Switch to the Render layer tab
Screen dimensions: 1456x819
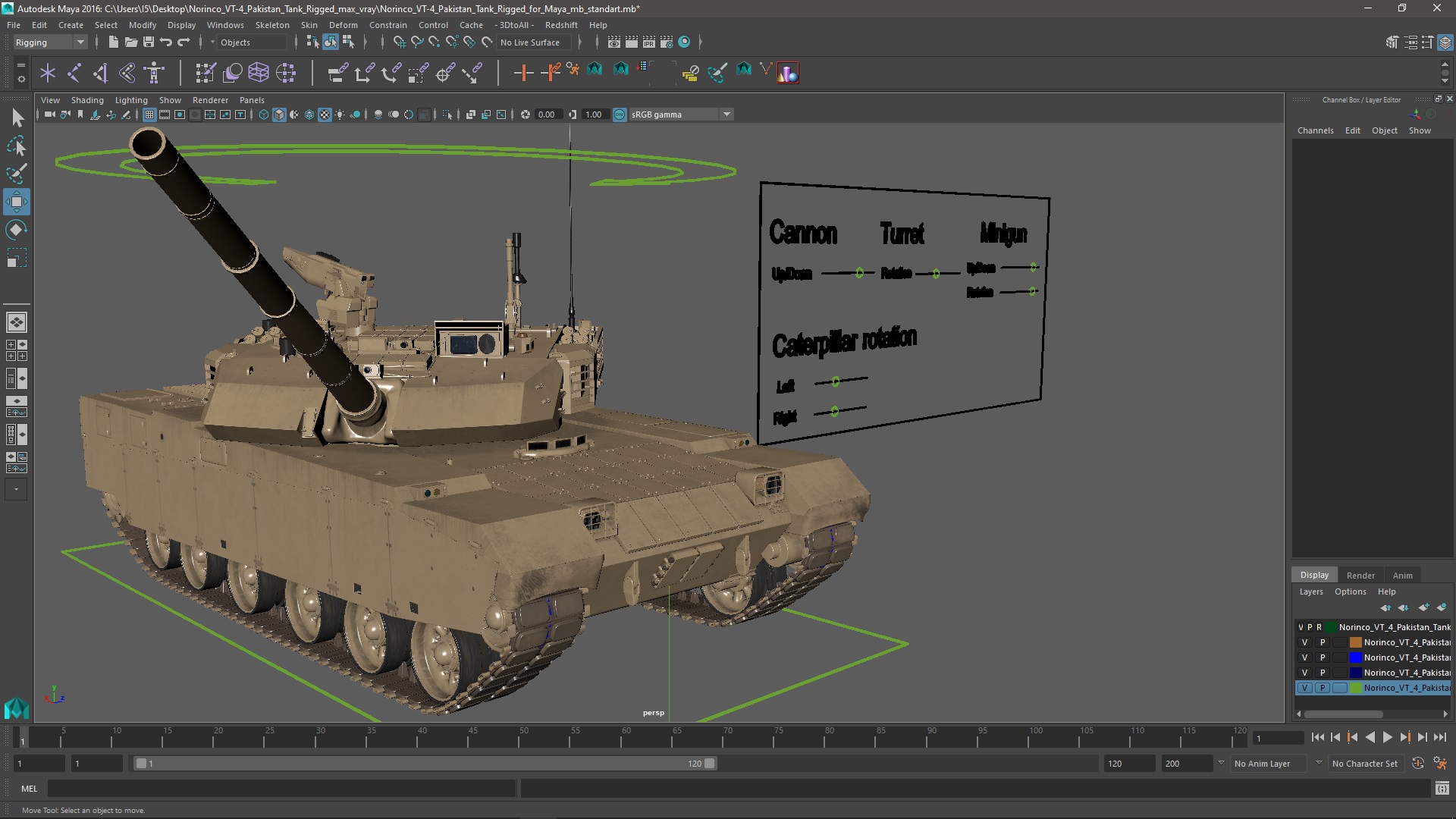(x=1360, y=576)
